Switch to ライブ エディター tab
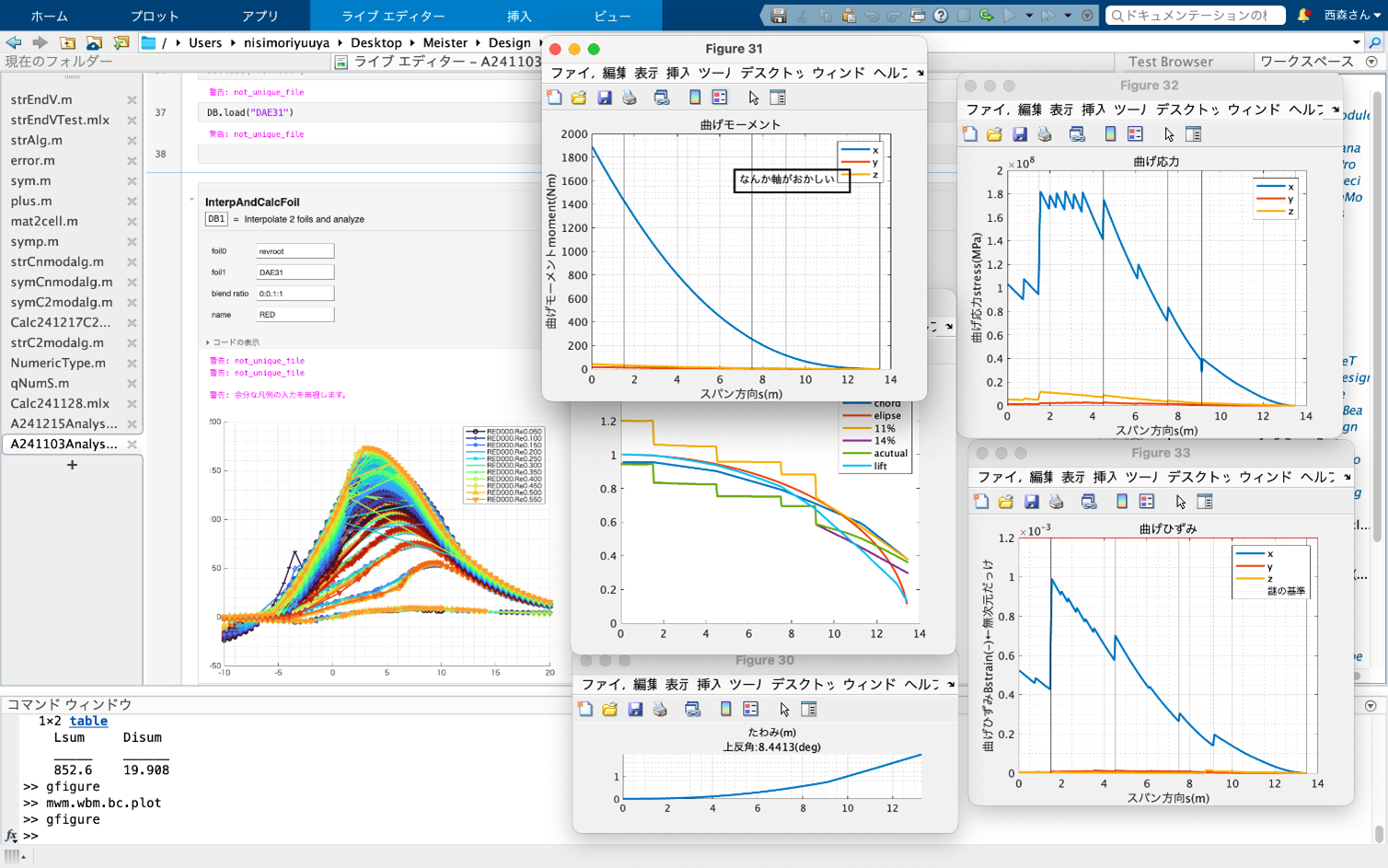The image size is (1388, 868). click(393, 16)
